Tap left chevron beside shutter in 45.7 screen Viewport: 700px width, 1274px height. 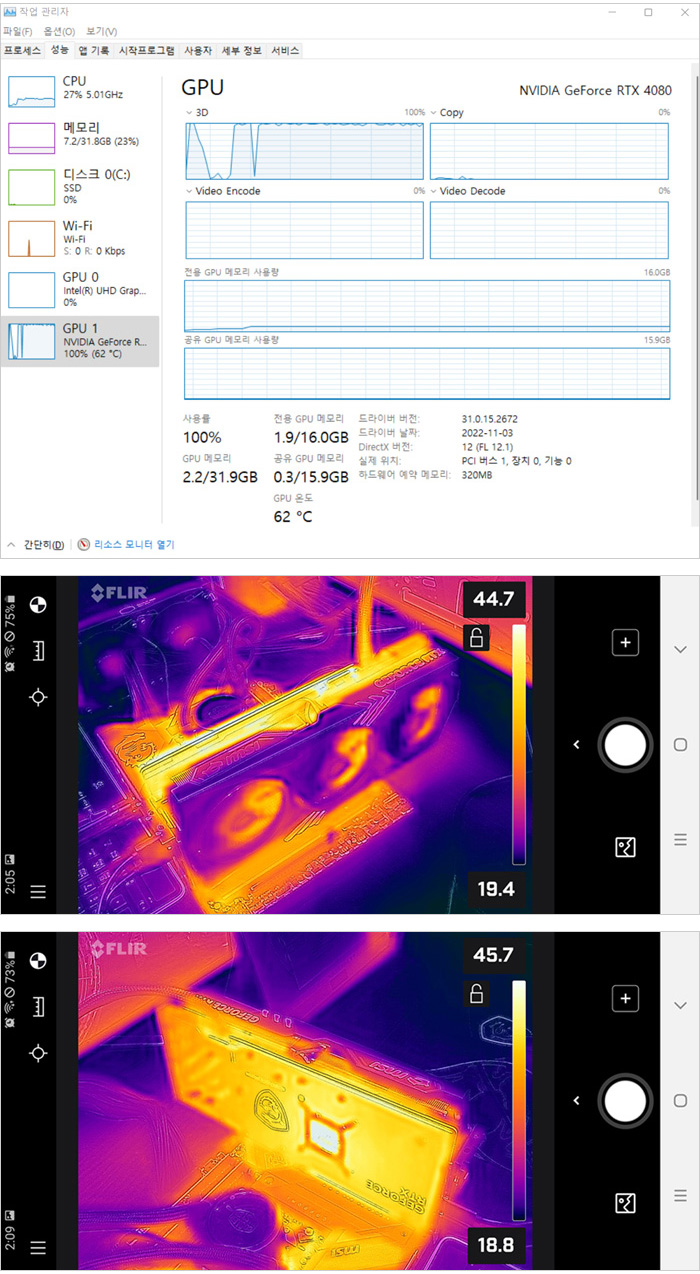(576, 1100)
